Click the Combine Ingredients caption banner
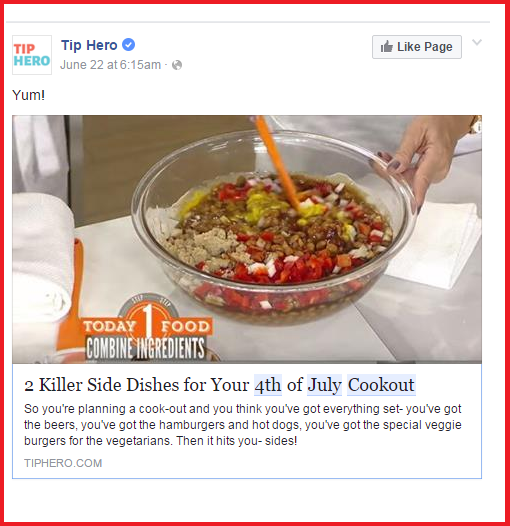The height and width of the screenshot is (526, 510). [x=145, y=348]
